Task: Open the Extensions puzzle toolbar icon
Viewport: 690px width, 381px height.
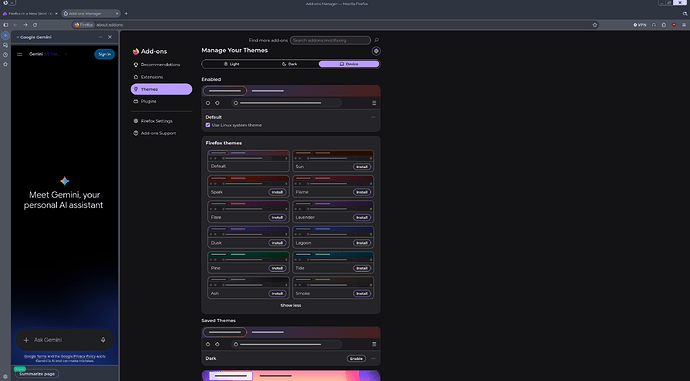Action: (664, 25)
